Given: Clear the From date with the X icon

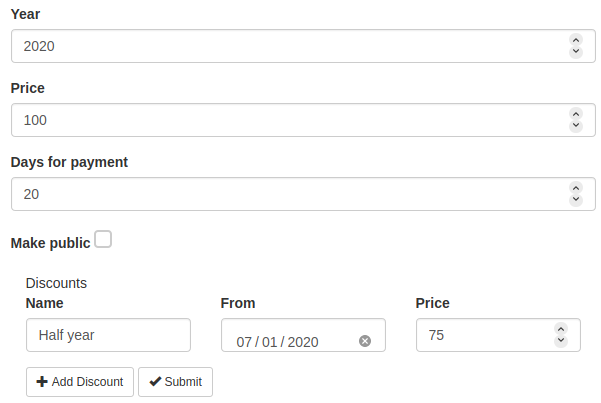Looking at the screenshot, I should click(365, 341).
